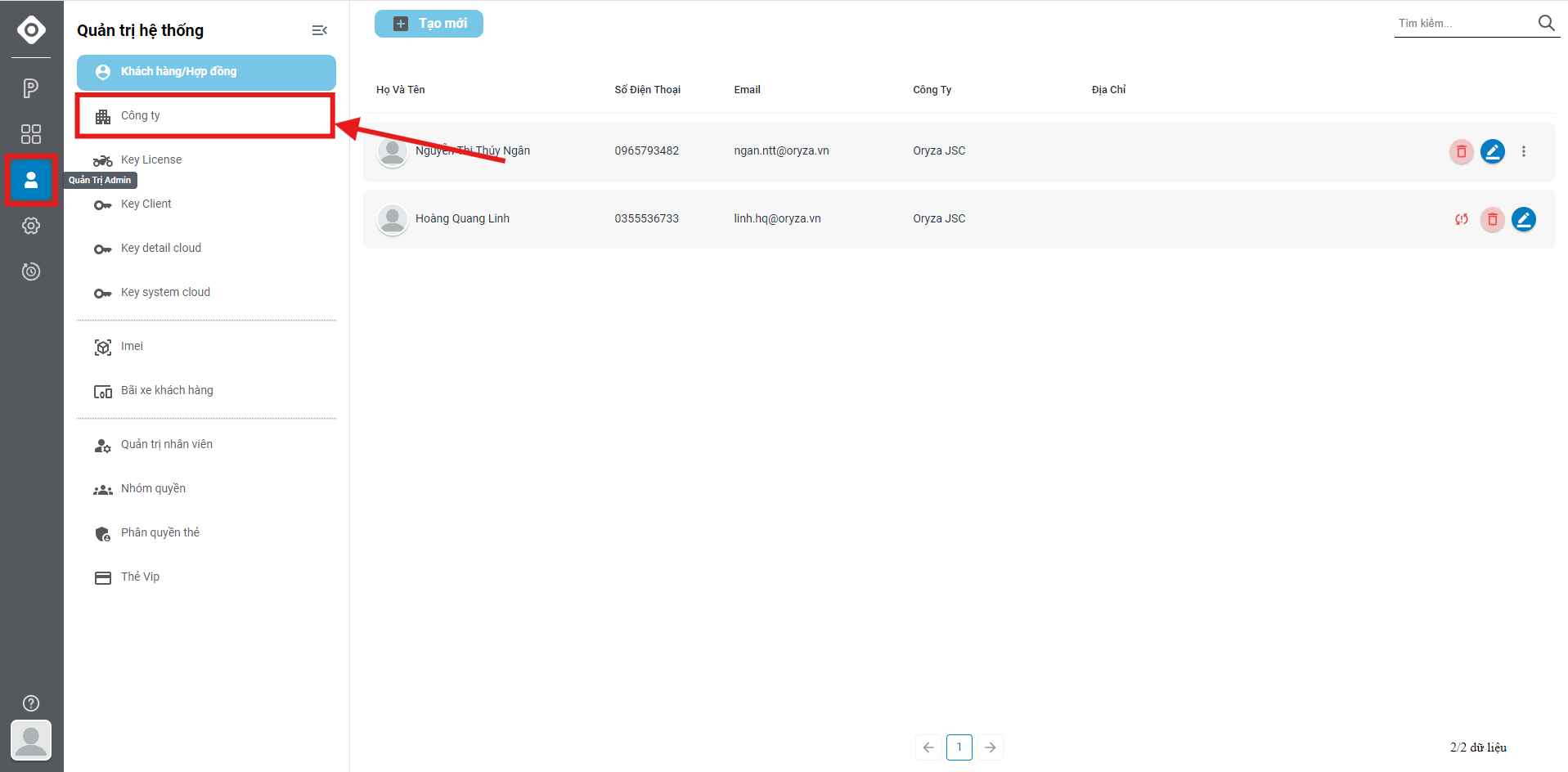This screenshot has height=772, width=1568.
Task: Click the Địa Chỉ column header
Action: point(1108,90)
